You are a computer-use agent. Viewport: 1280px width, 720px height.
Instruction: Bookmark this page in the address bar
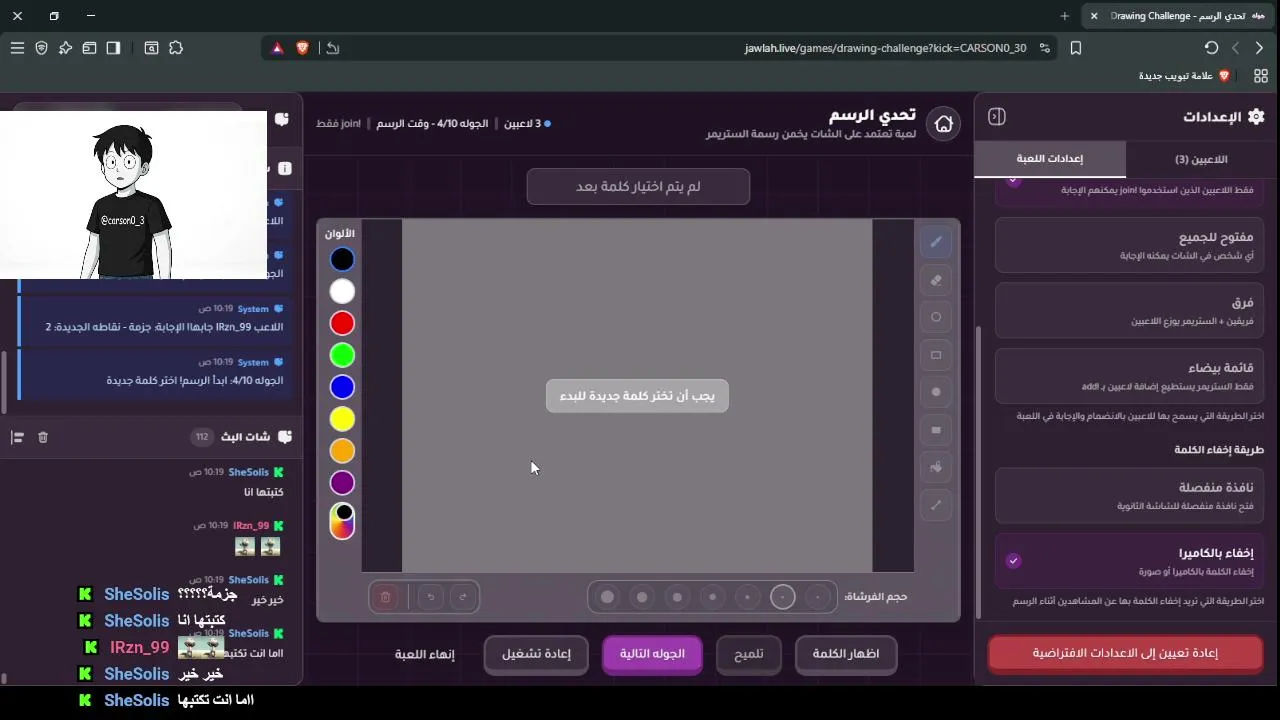1076,48
